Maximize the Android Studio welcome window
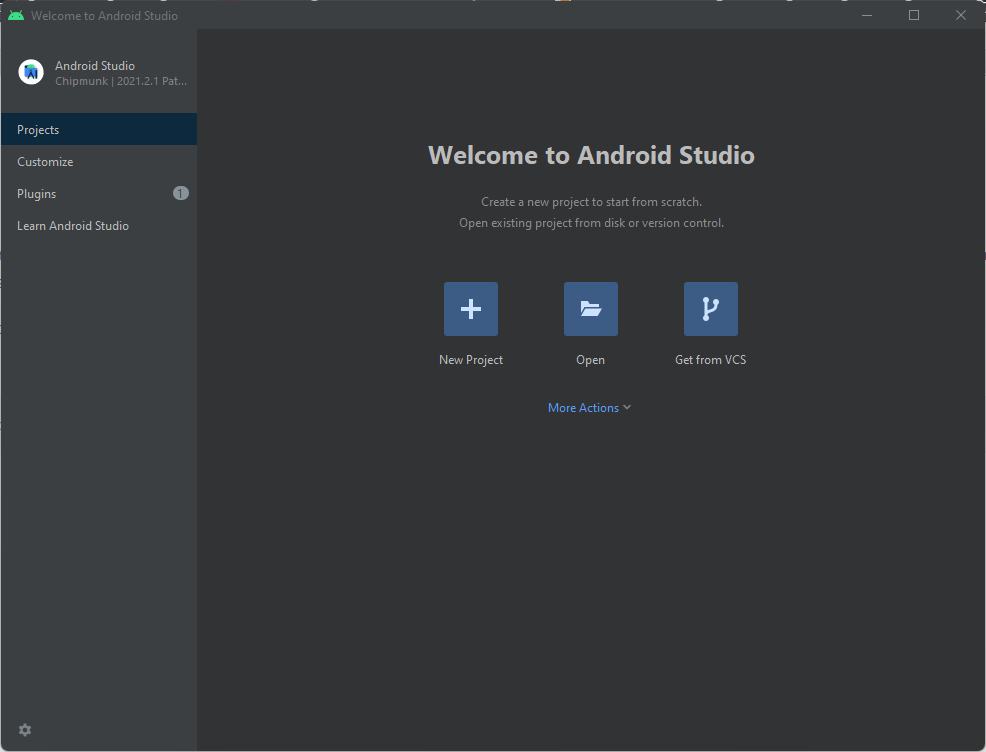 [914, 15]
